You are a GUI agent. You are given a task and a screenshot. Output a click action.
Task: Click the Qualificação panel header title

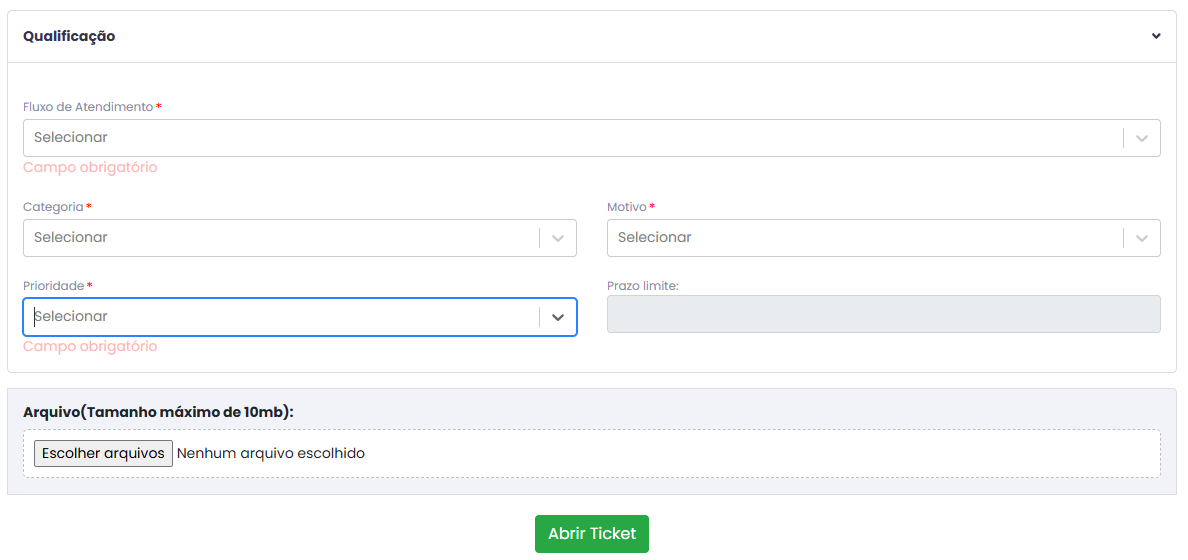click(69, 36)
